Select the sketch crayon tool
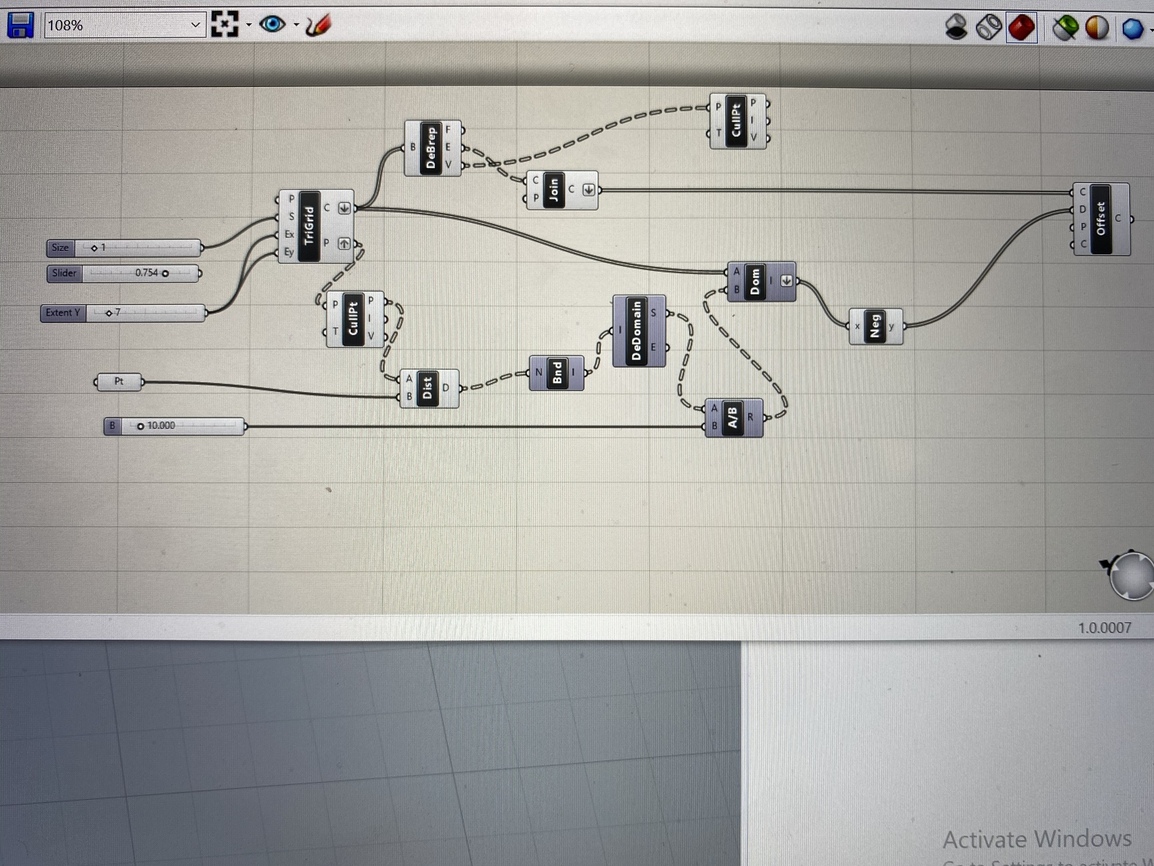The height and width of the screenshot is (866, 1154). pos(317,24)
